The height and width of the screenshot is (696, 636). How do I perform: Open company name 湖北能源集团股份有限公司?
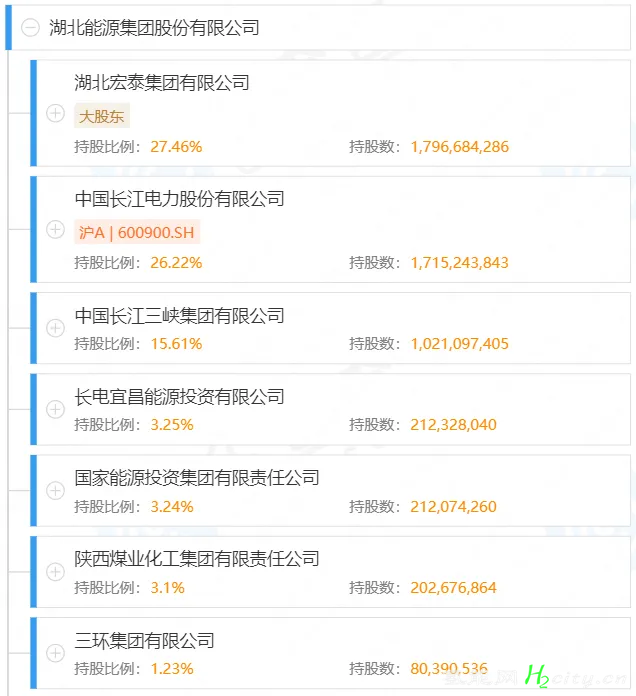tap(154, 28)
